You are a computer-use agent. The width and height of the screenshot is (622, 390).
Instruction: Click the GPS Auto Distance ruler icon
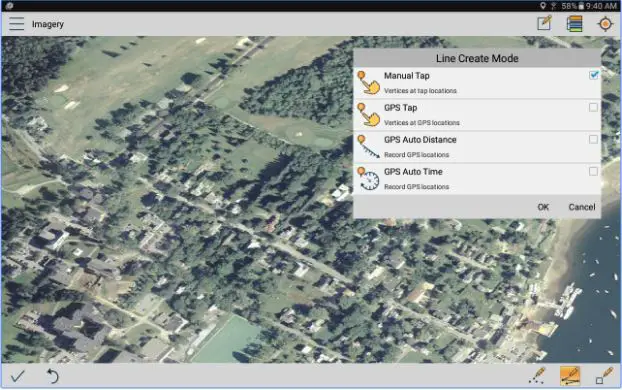tap(369, 147)
